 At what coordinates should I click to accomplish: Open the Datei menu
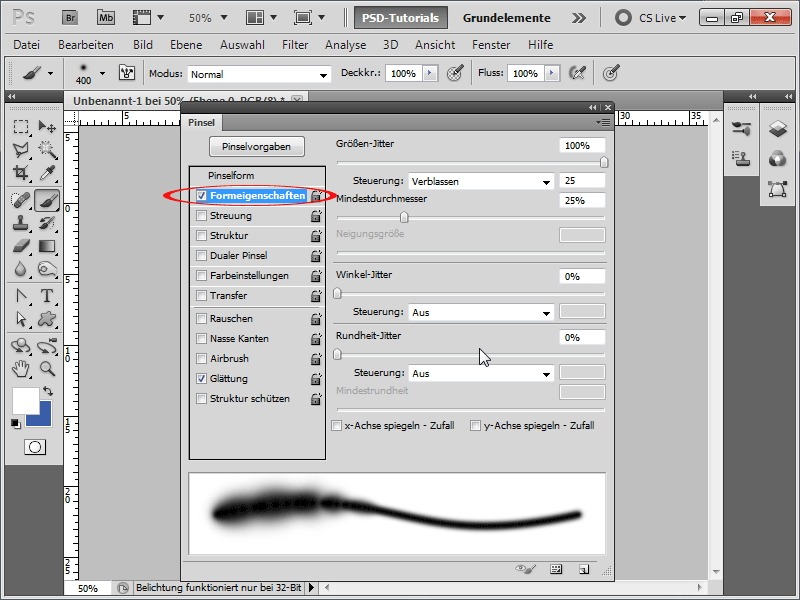coord(27,45)
